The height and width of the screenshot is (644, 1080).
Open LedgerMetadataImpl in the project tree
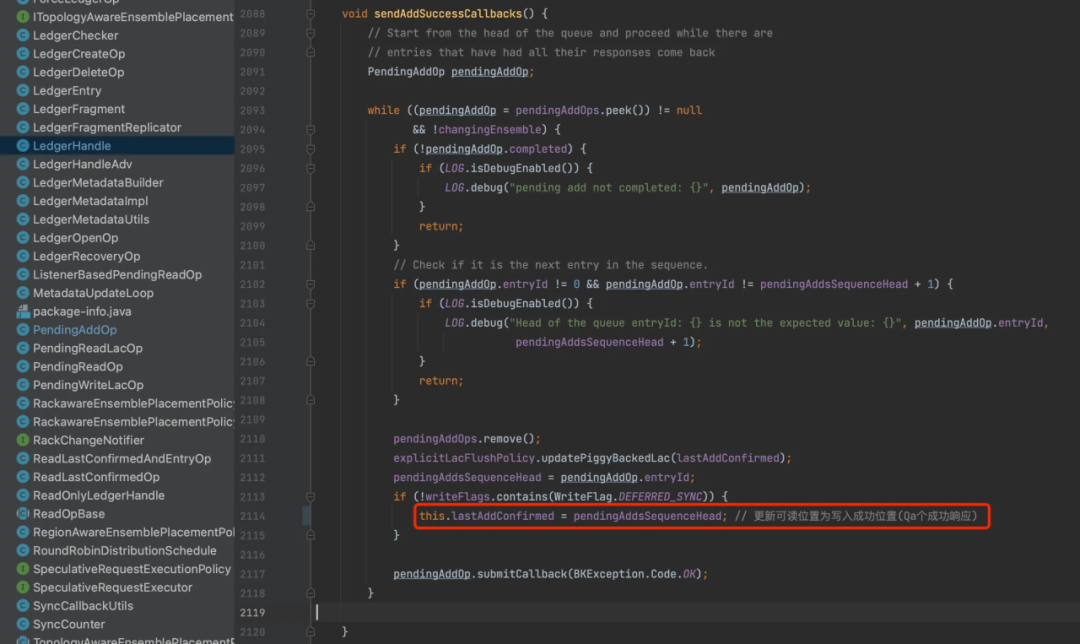(90, 201)
